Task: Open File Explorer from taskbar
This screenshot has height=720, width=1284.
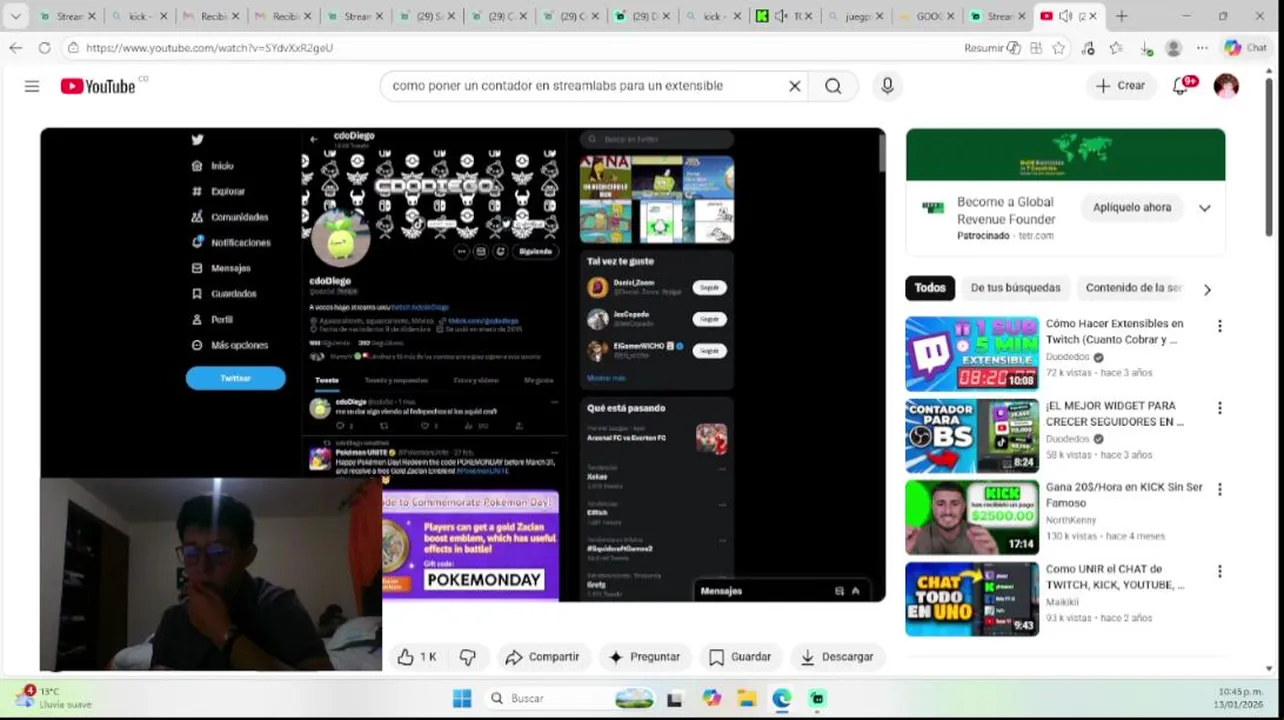Action: point(746,698)
